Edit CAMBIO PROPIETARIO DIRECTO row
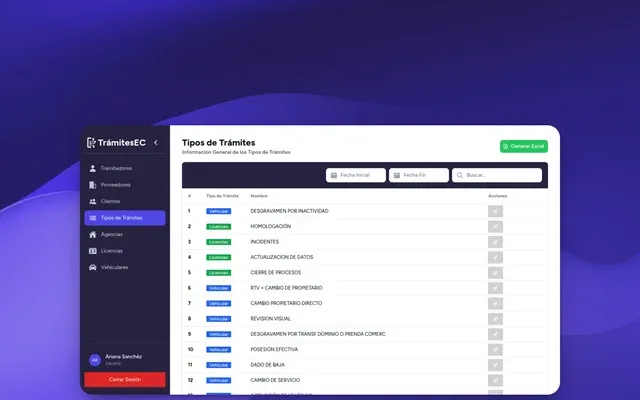This screenshot has width=640, height=400. click(x=495, y=303)
